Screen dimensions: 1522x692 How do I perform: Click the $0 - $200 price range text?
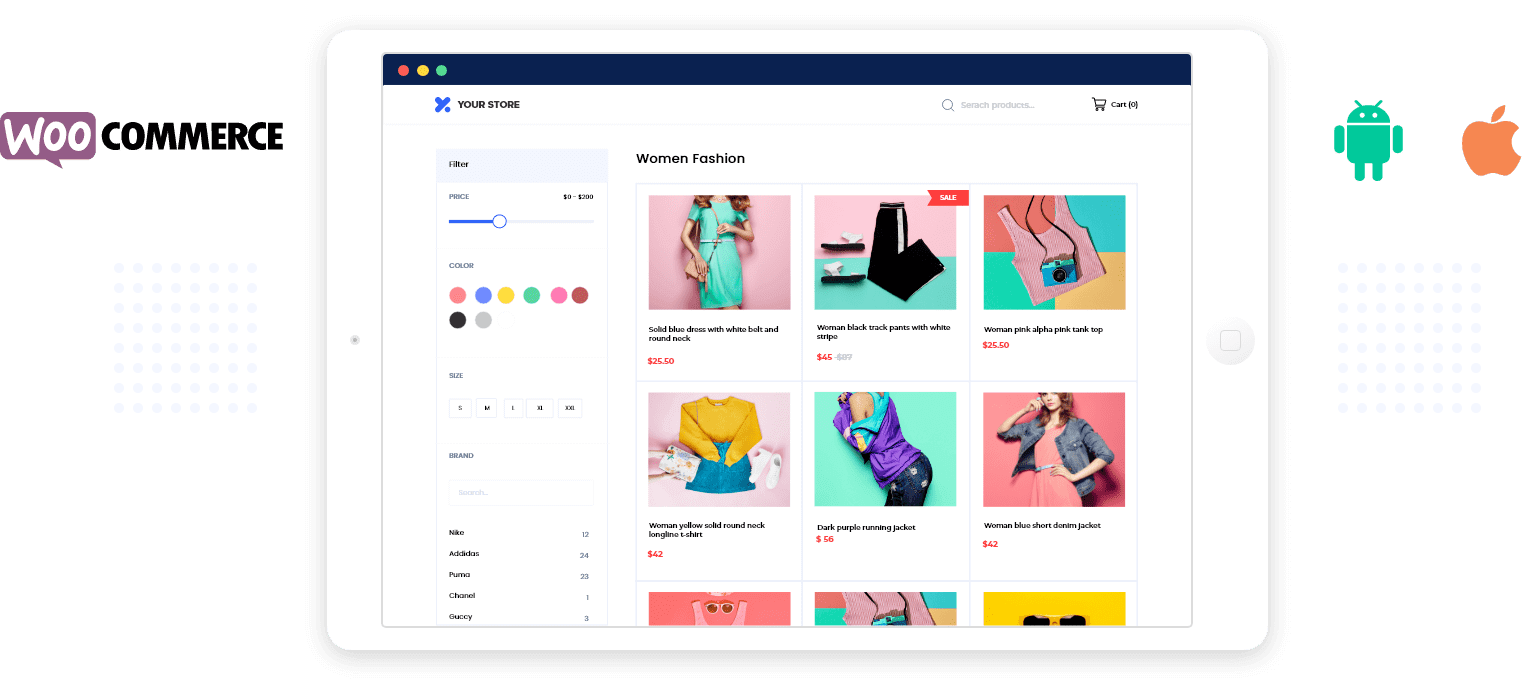578,197
